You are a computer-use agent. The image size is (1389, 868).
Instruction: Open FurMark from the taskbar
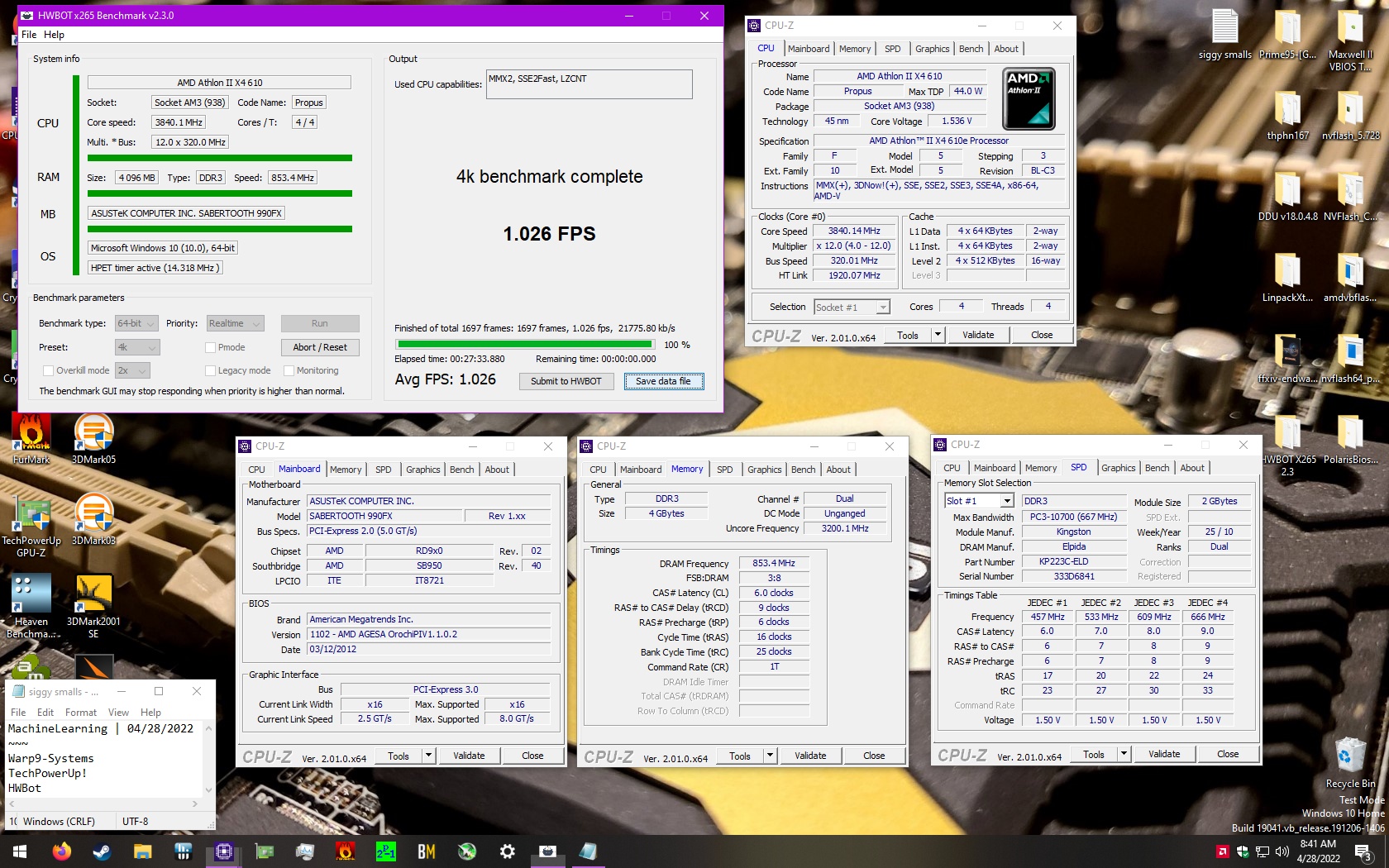[346, 851]
